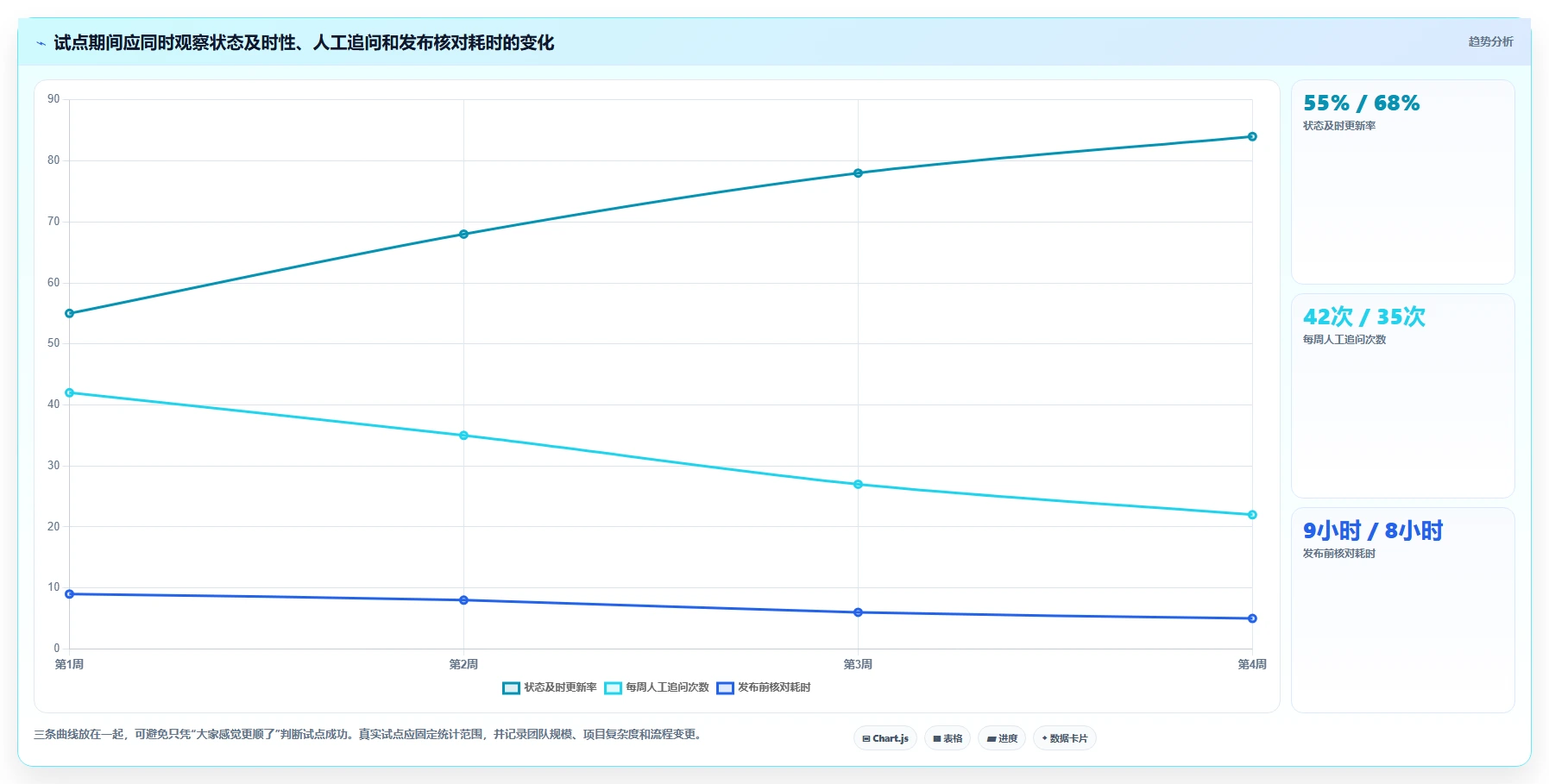
Task: Toggle the 每周人工追问次数 legend swatch
Action: (x=613, y=687)
